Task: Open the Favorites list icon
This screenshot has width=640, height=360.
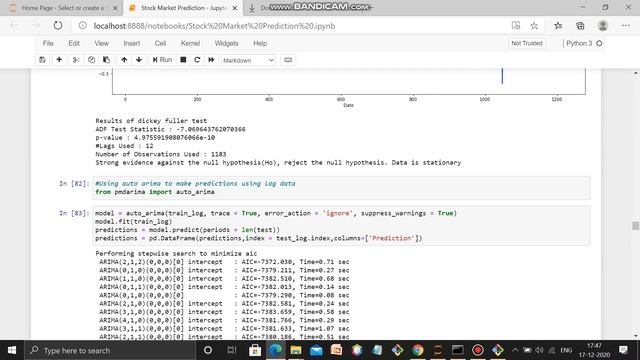Action: pyautogui.click(x=558, y=26)
